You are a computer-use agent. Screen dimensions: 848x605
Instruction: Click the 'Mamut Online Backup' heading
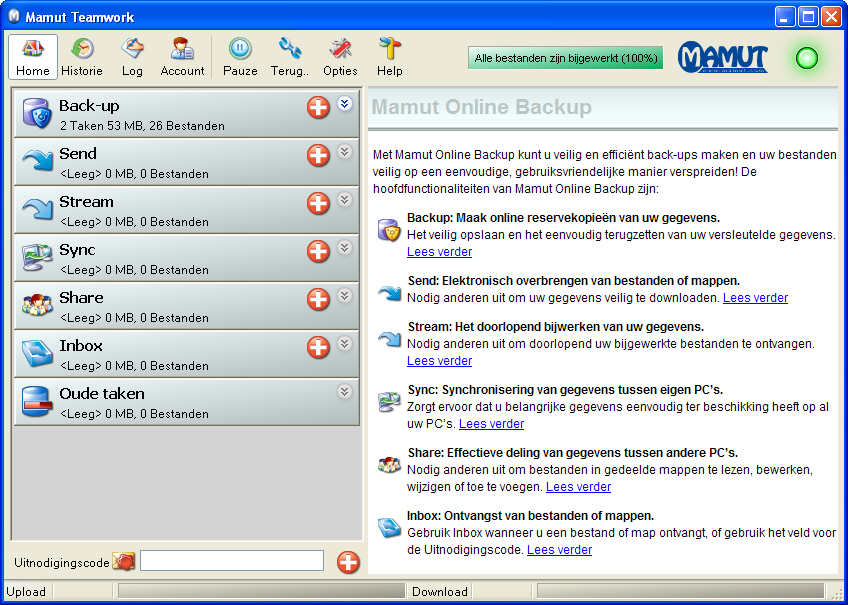point(481,107)
